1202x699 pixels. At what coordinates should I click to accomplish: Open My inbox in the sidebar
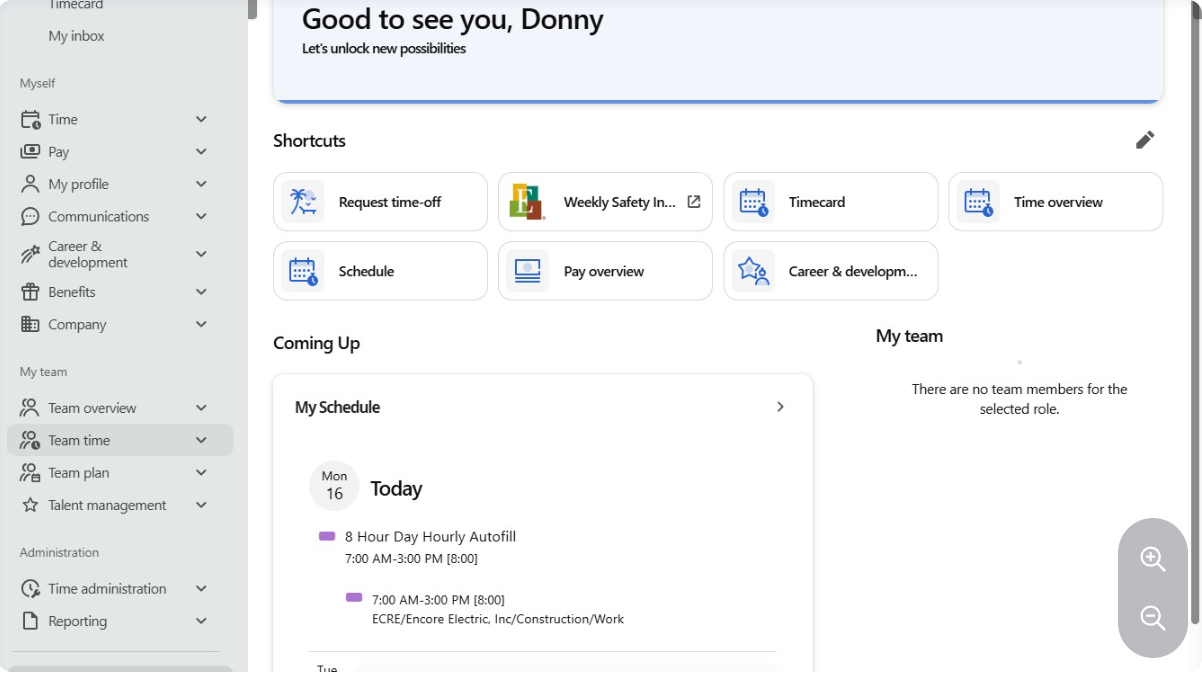[x=76, y=36]
